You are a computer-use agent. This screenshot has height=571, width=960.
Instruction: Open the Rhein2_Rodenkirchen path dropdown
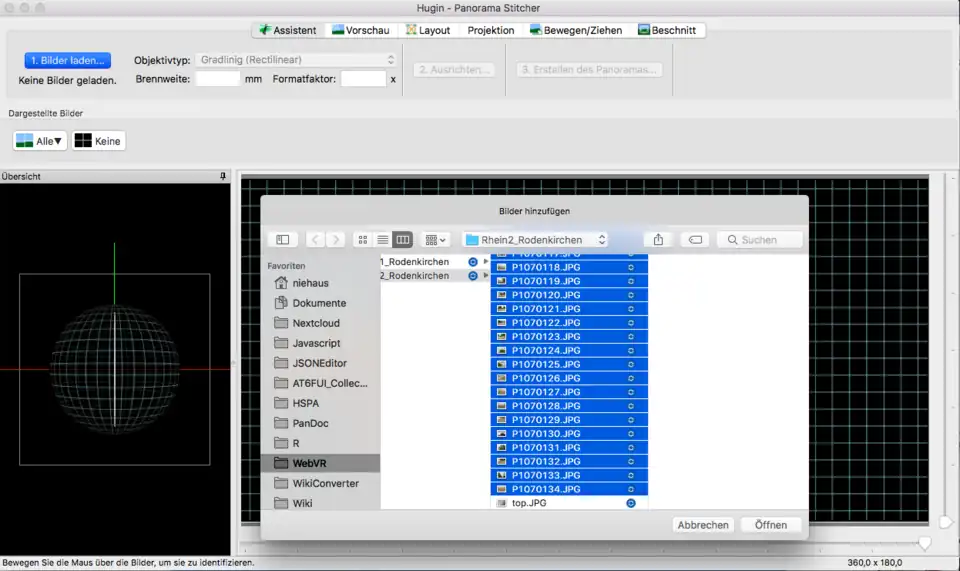click(x=535, y=240)
